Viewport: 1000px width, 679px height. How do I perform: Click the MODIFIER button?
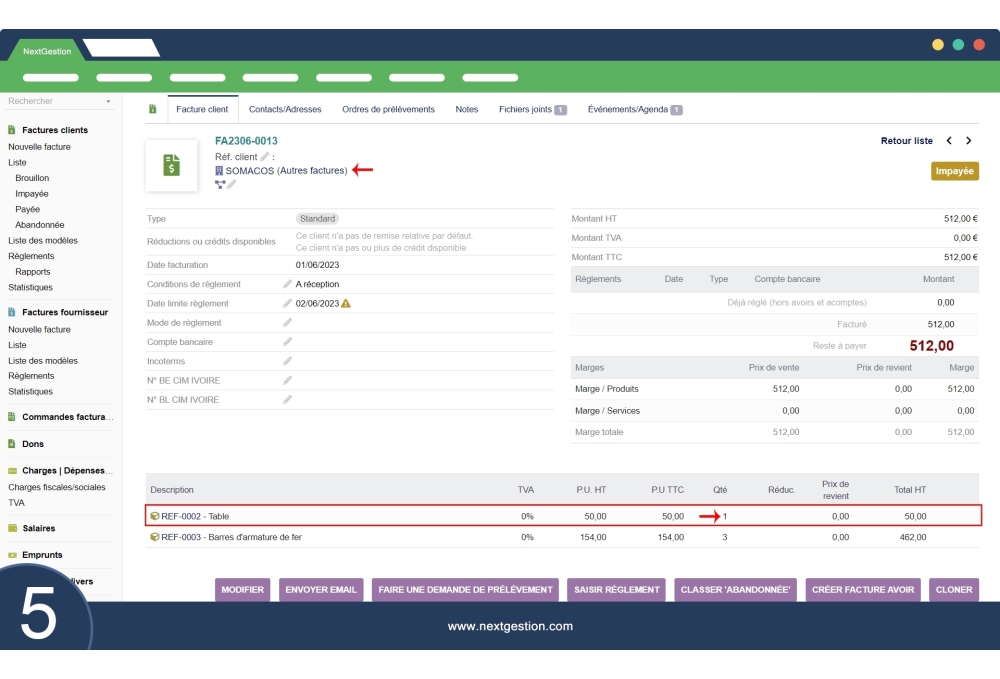click(x=243, y=590)
